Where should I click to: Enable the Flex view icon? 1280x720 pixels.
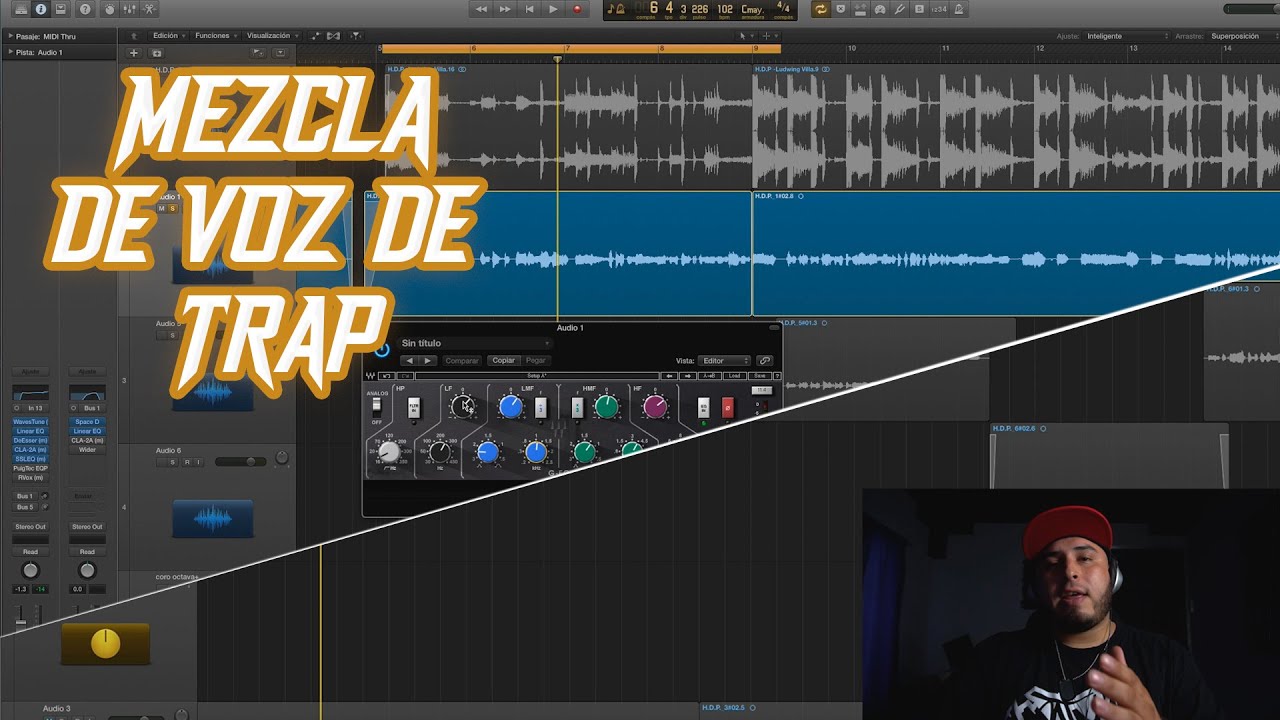(x=332, y=36)
